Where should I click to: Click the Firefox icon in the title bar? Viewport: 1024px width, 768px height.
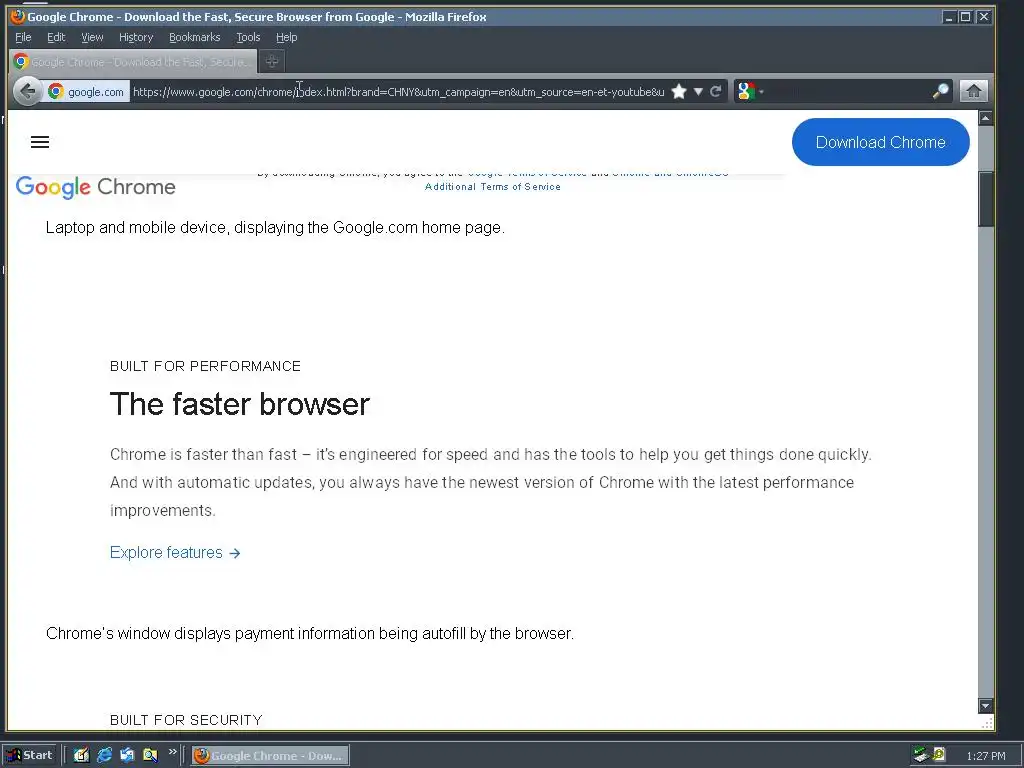point(18,16)
